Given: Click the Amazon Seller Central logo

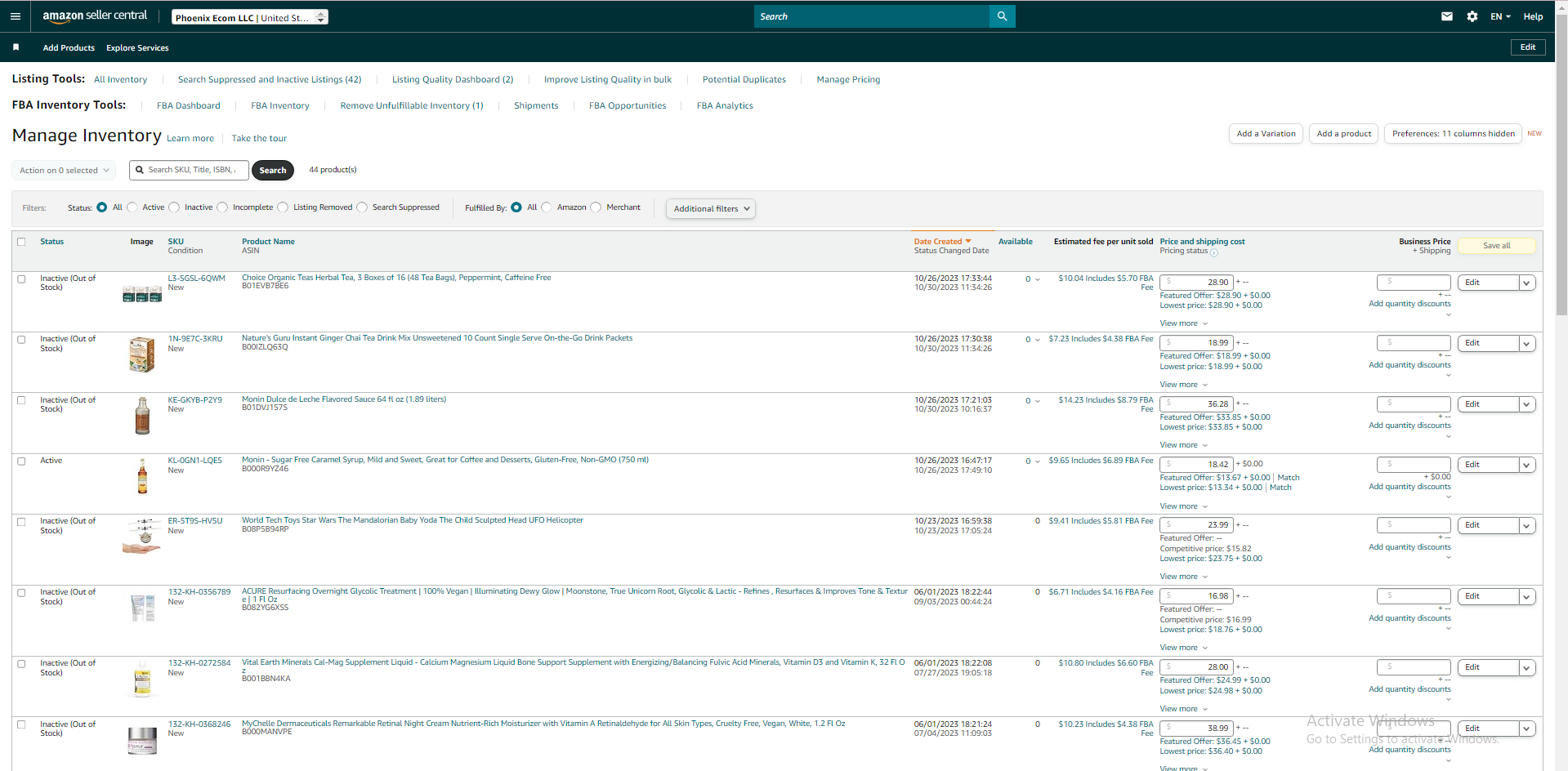Looking at the screenshot, I should [95, 16].
